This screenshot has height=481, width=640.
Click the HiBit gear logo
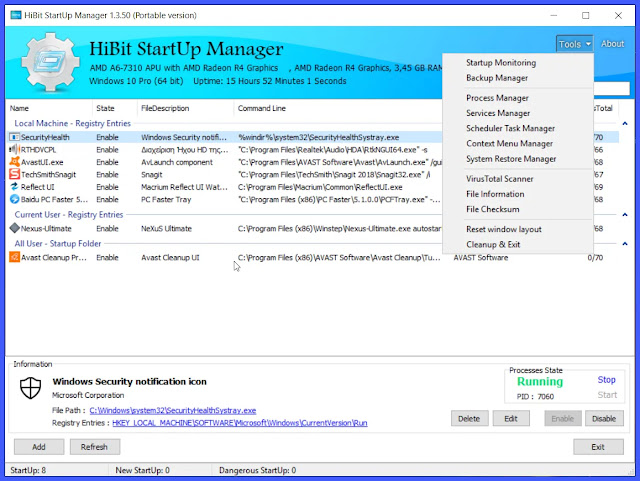pyautogui.click(x=50, y=62)
